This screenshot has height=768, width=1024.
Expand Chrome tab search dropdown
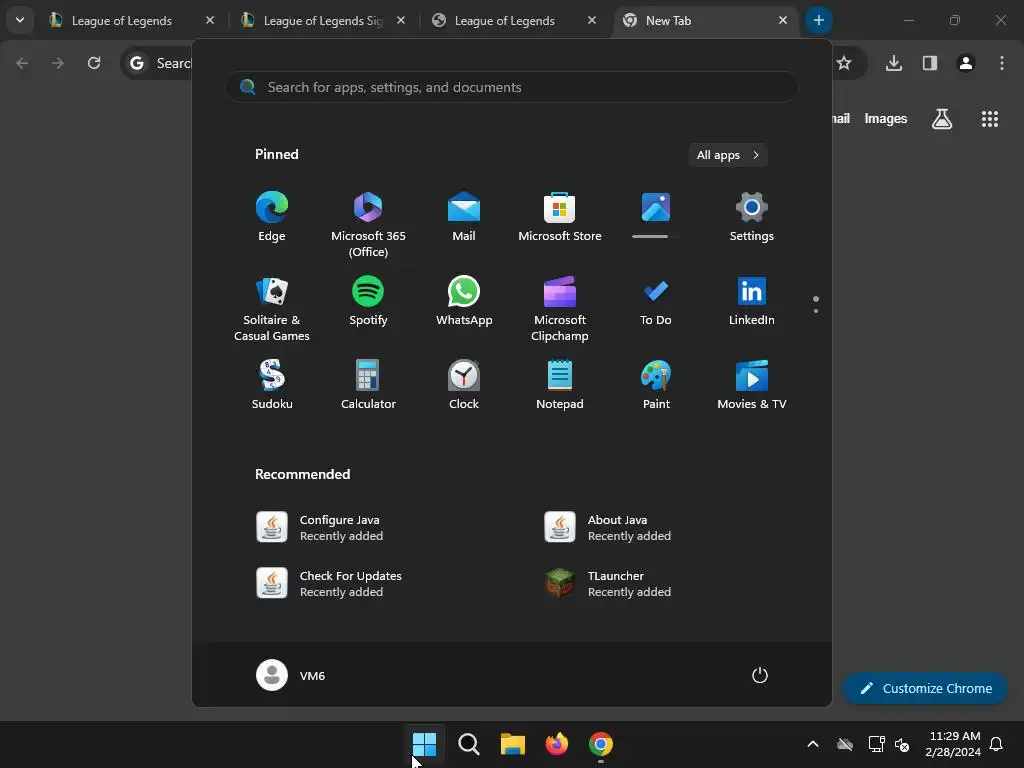click(x=20, y=20)
